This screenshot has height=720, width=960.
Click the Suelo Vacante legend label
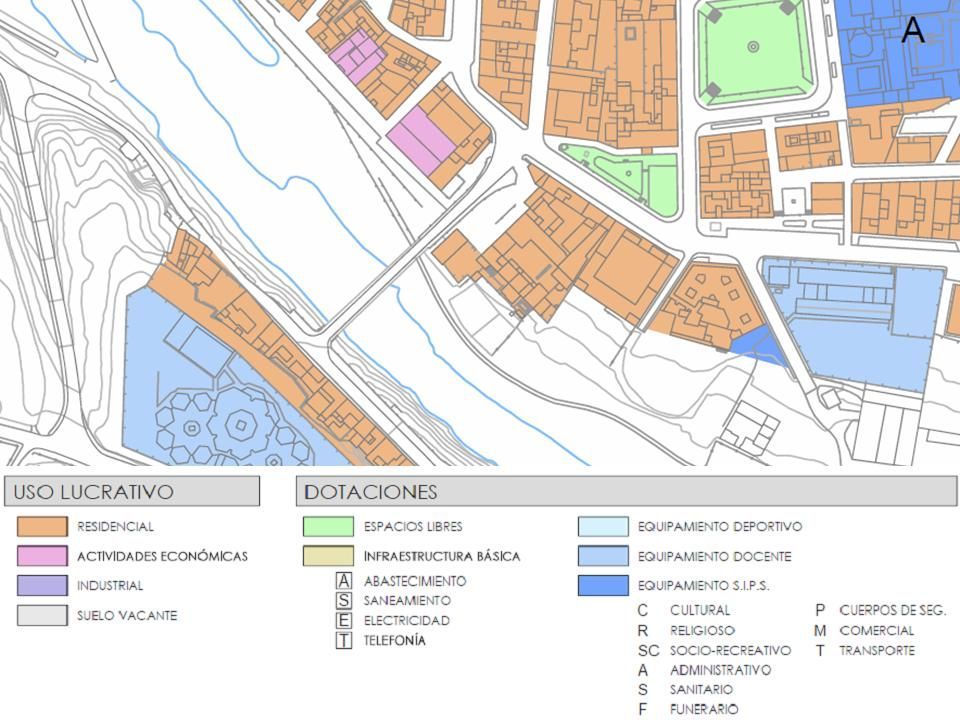click(127, 616)
